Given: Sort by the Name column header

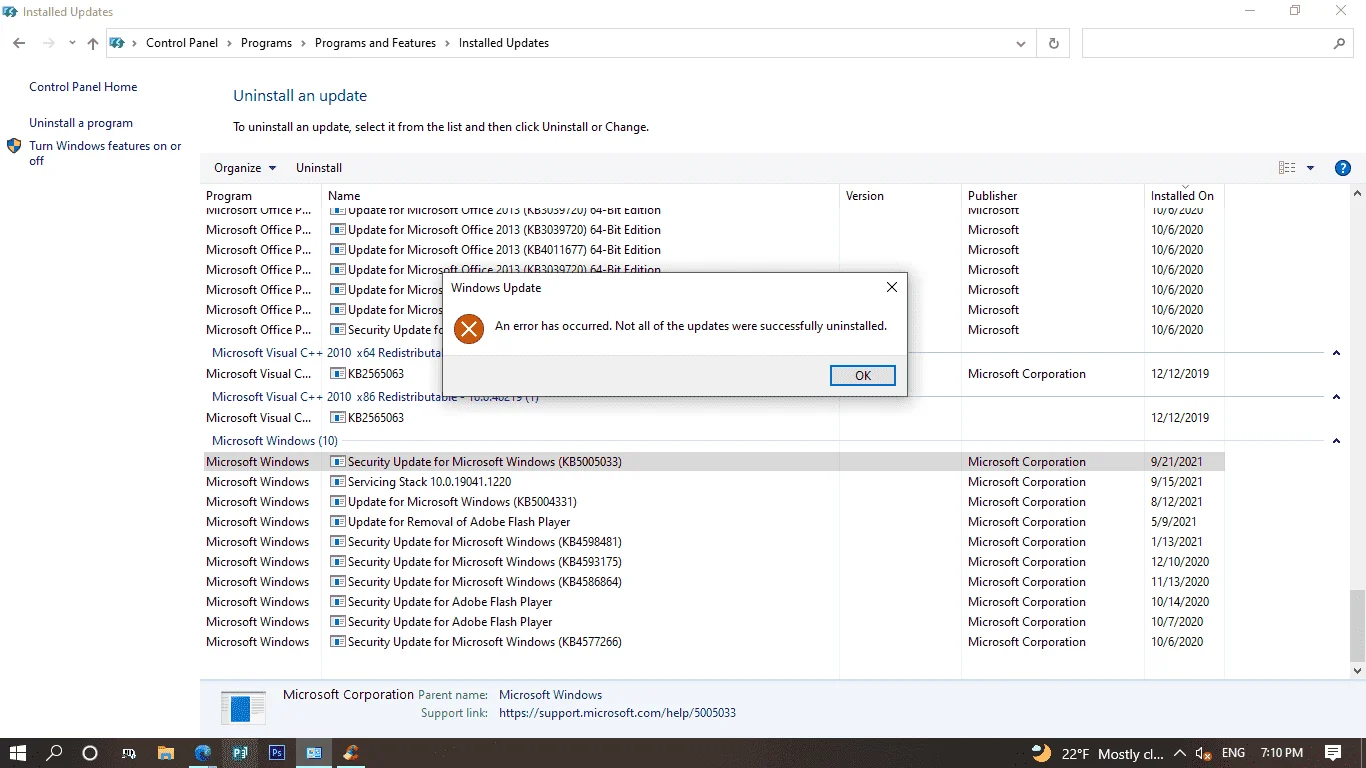Looking at the screenshot, I should (580, 196).
